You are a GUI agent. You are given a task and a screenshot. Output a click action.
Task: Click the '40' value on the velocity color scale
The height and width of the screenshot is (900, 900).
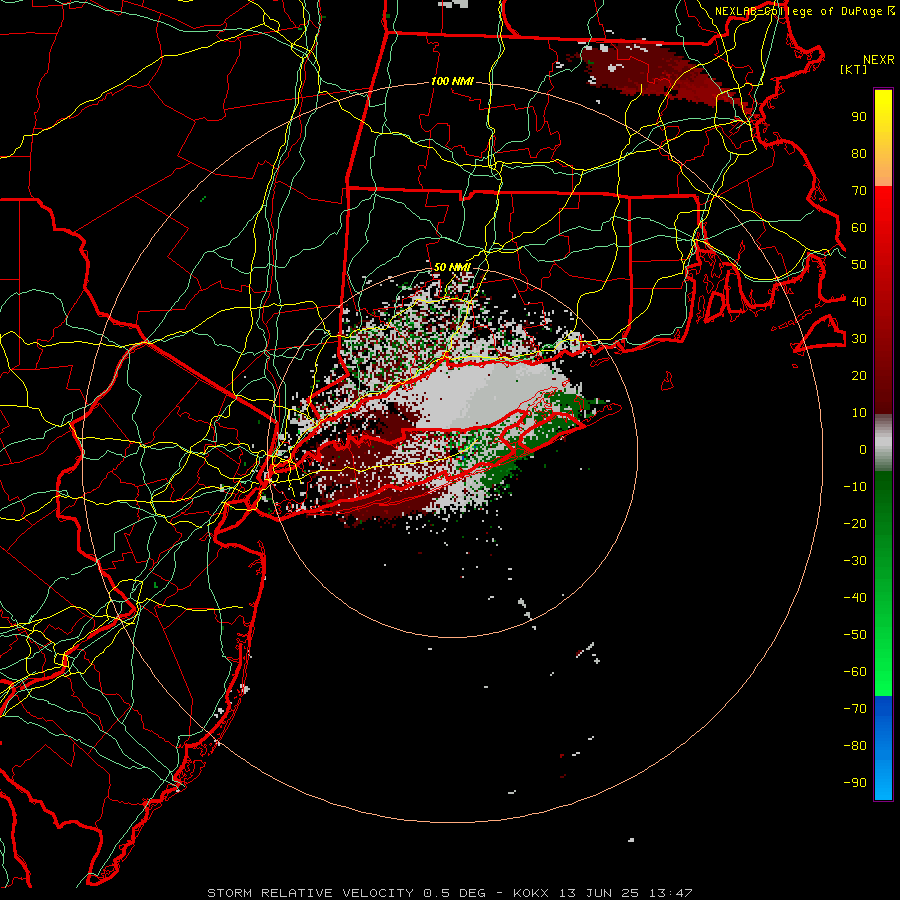(859, 301)
